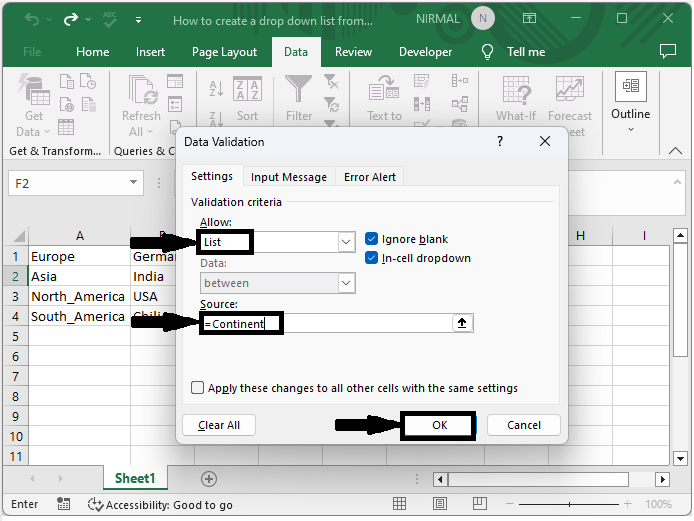Click the Cancel button
Screen dimensions: 694x521
click(524, 425)
